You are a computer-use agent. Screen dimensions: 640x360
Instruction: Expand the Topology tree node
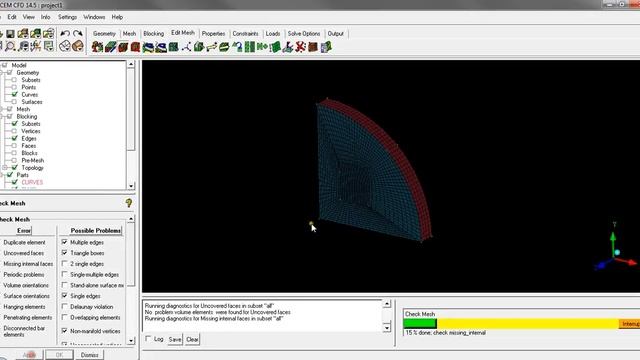tap(5, 168)
